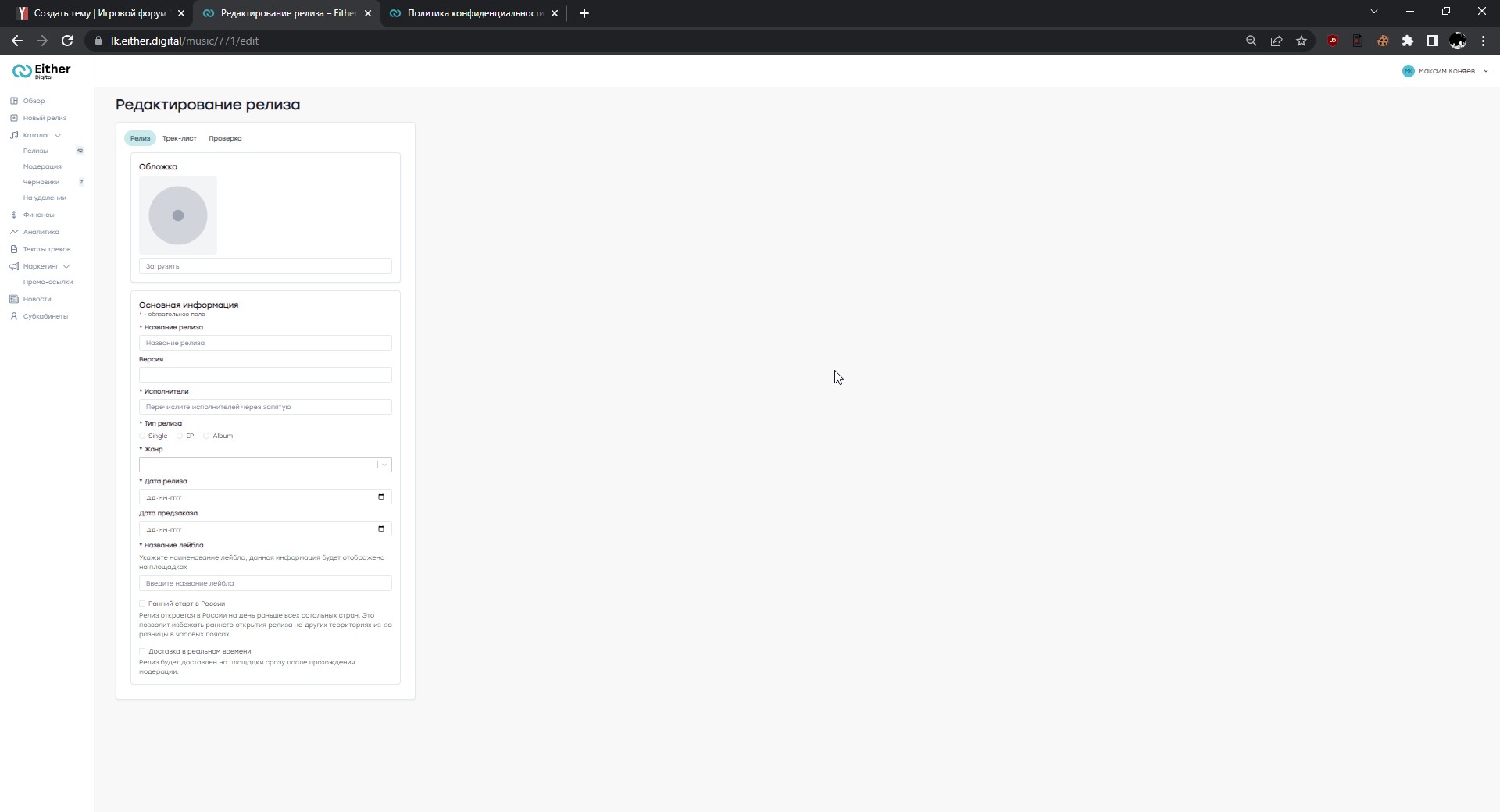Click the Финансы dollar icon
The height and width of the screenshot is (812, 1500).
pos(14,215)
